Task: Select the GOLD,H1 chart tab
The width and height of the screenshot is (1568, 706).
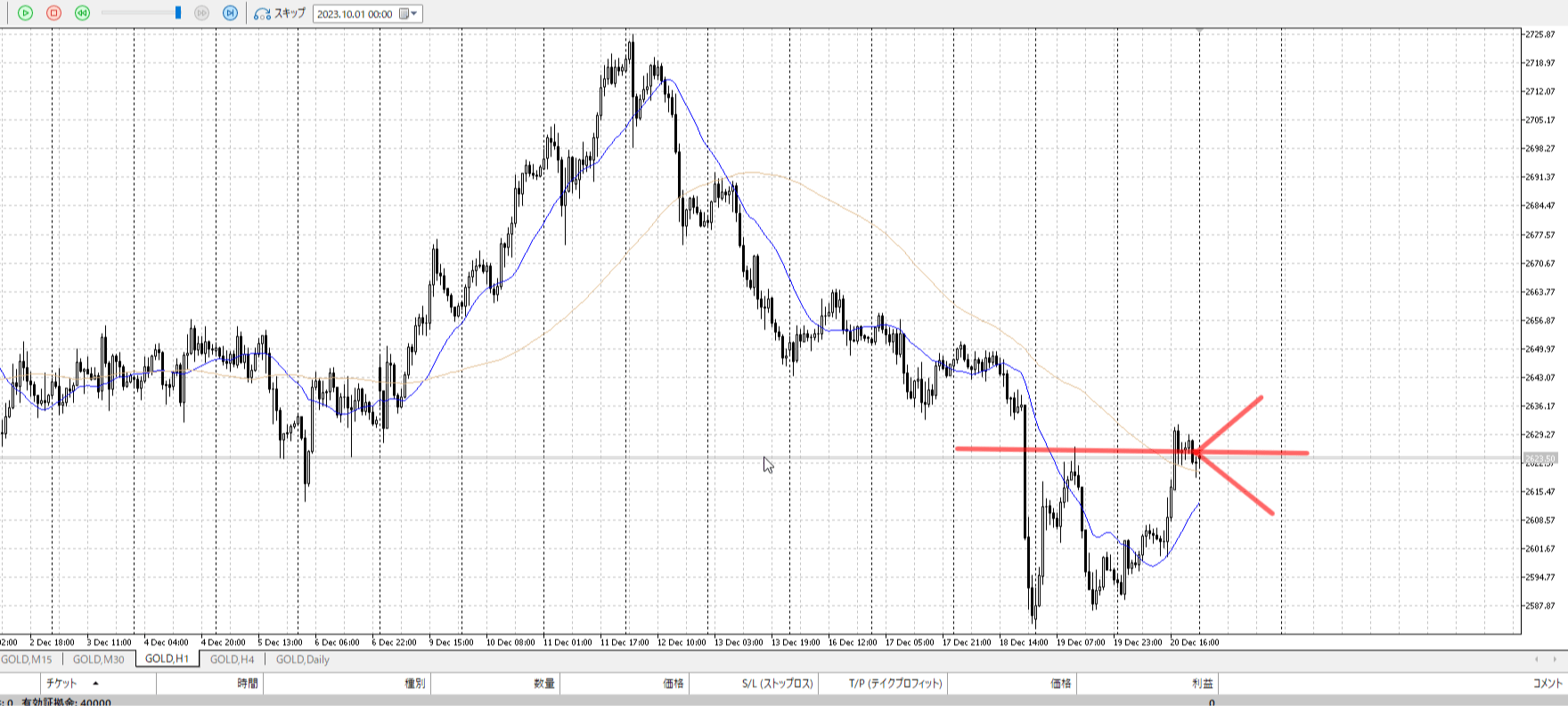Action: (167, 660)
